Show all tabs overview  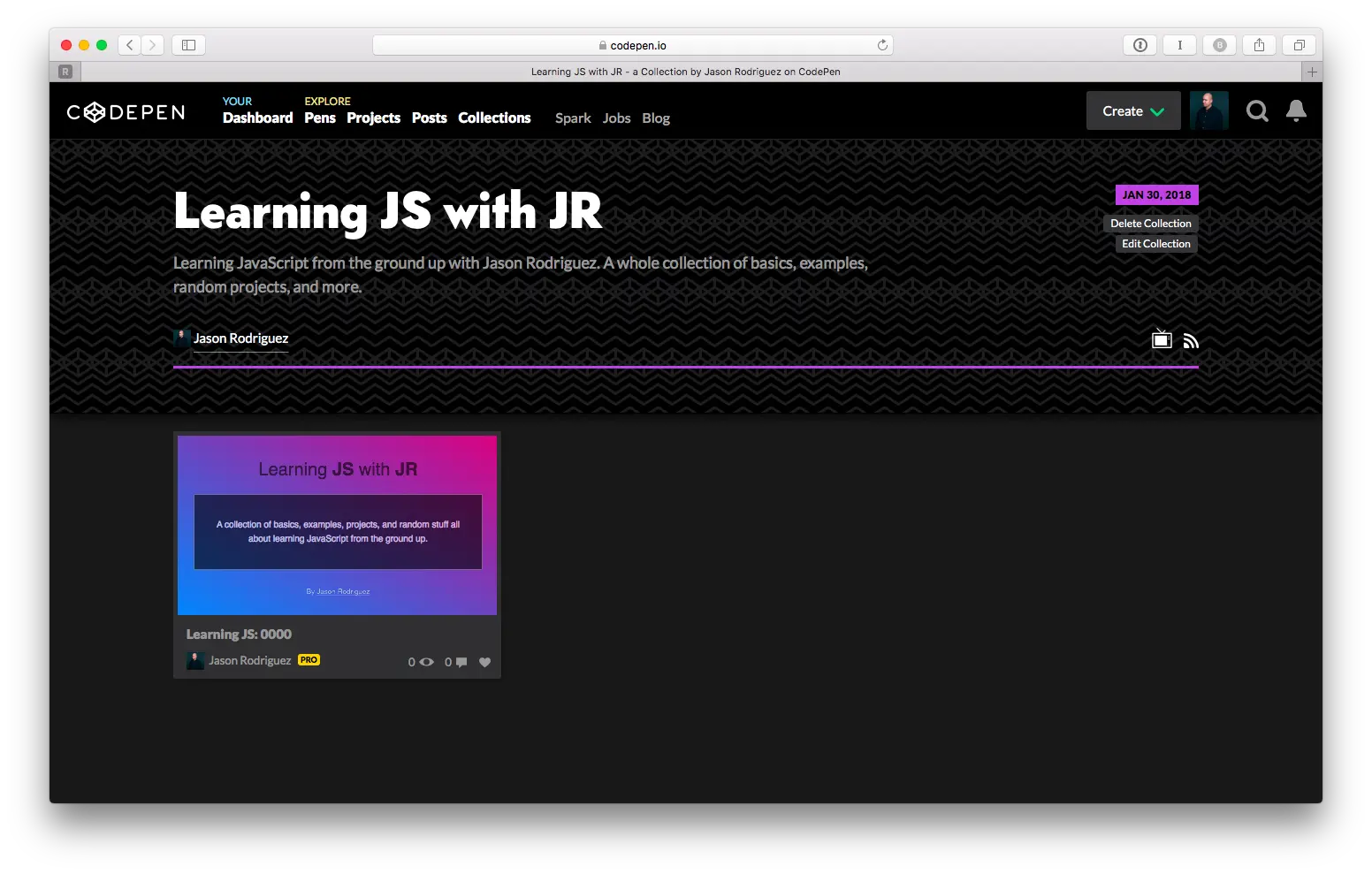tap(1299, 45)
